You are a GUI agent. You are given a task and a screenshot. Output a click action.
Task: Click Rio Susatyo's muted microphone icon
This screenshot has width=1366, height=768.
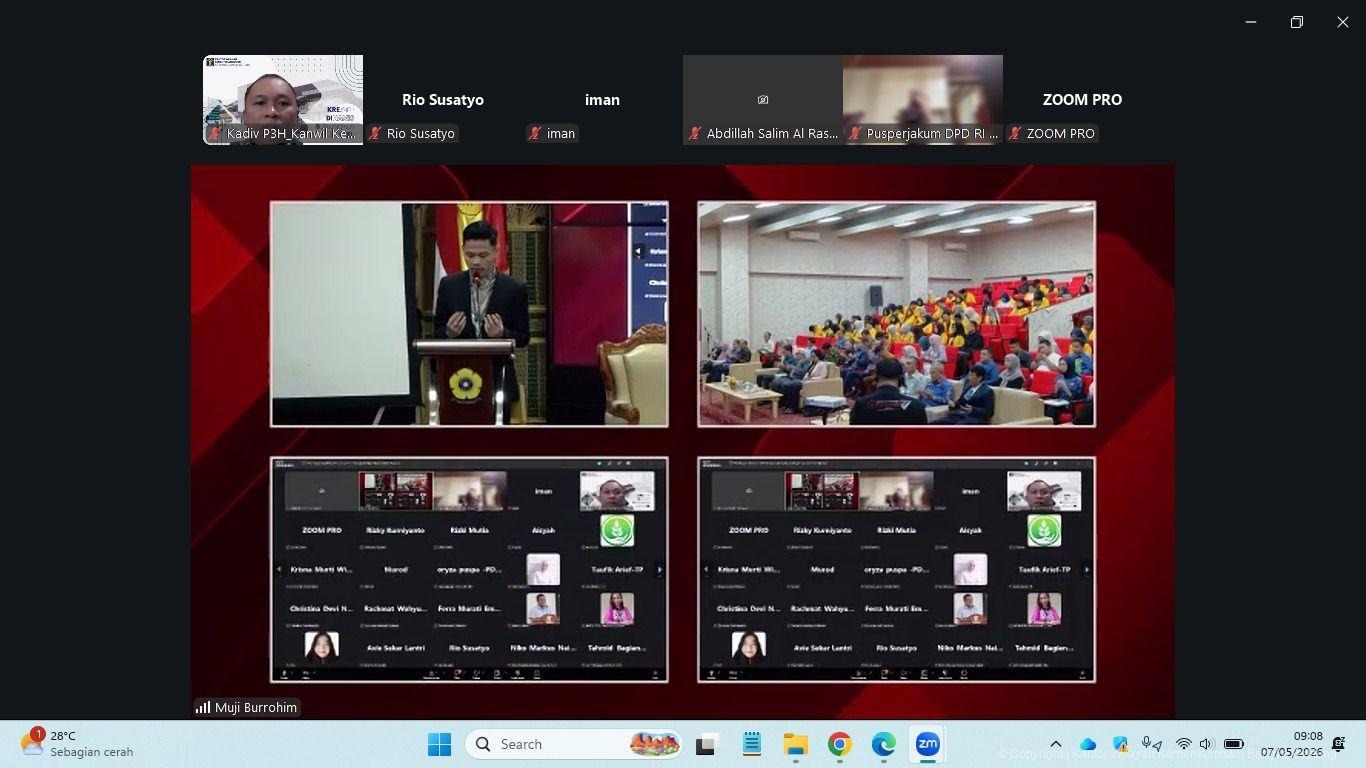[375, 133]
